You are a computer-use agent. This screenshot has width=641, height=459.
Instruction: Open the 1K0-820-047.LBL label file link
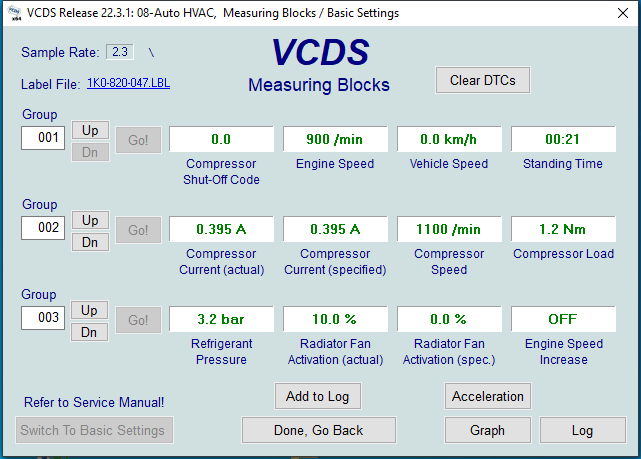tap(128, 83)
